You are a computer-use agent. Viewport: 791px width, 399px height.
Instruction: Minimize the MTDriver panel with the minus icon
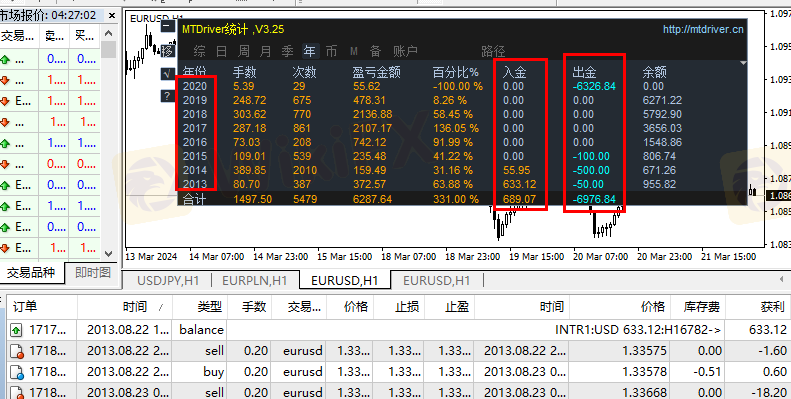pyautogui.click(x=168, y=27)
